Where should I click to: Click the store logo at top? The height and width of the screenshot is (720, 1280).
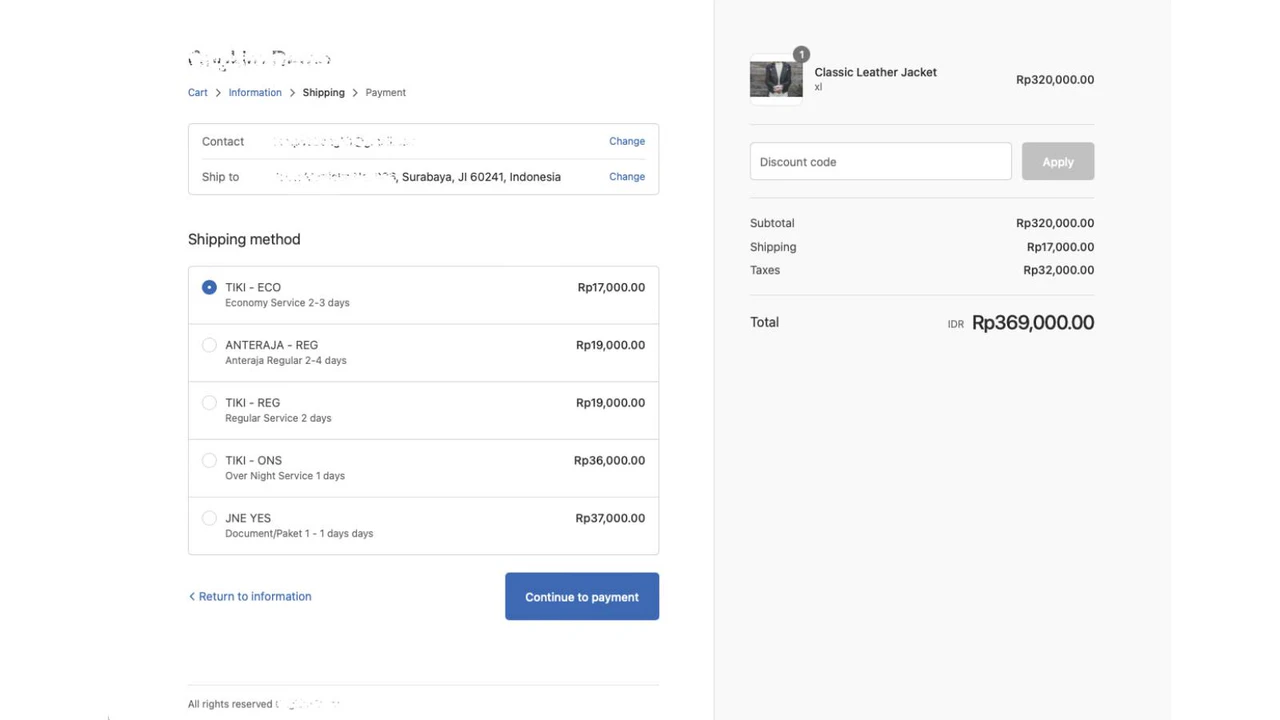click(x=259, y=60)
